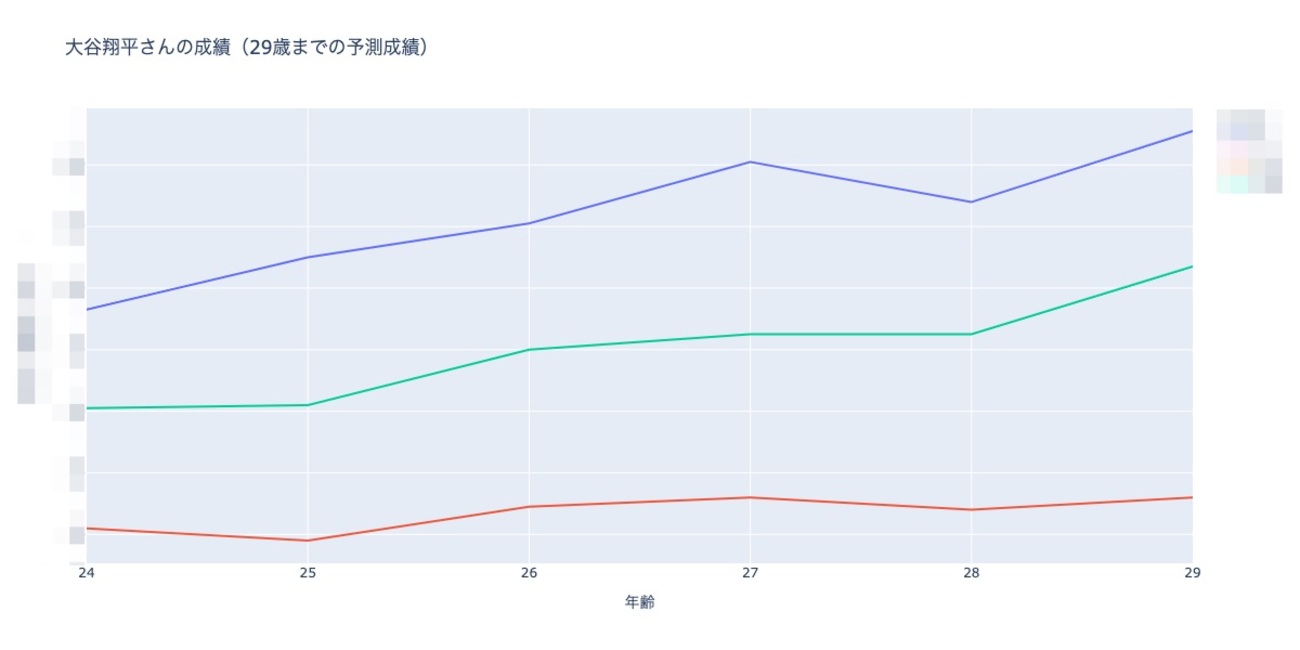Click the blurred vertical y-axis title
1300x650 pixels.
tap(27, 334)
